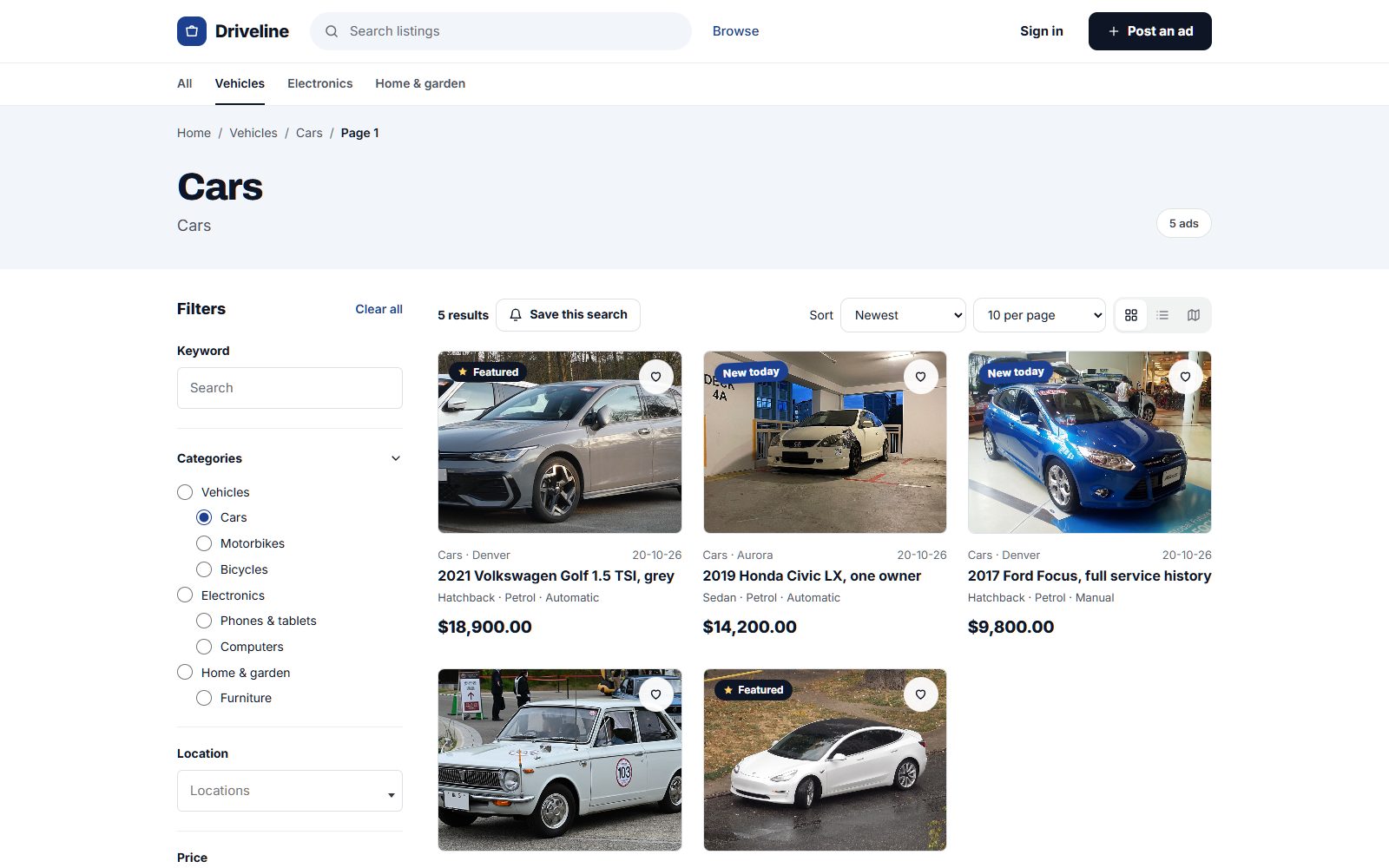Image resolution: width=1389 pixels, height=868 pixels.
Task: Open the Electronics category tab
Action: click(320, 83)
